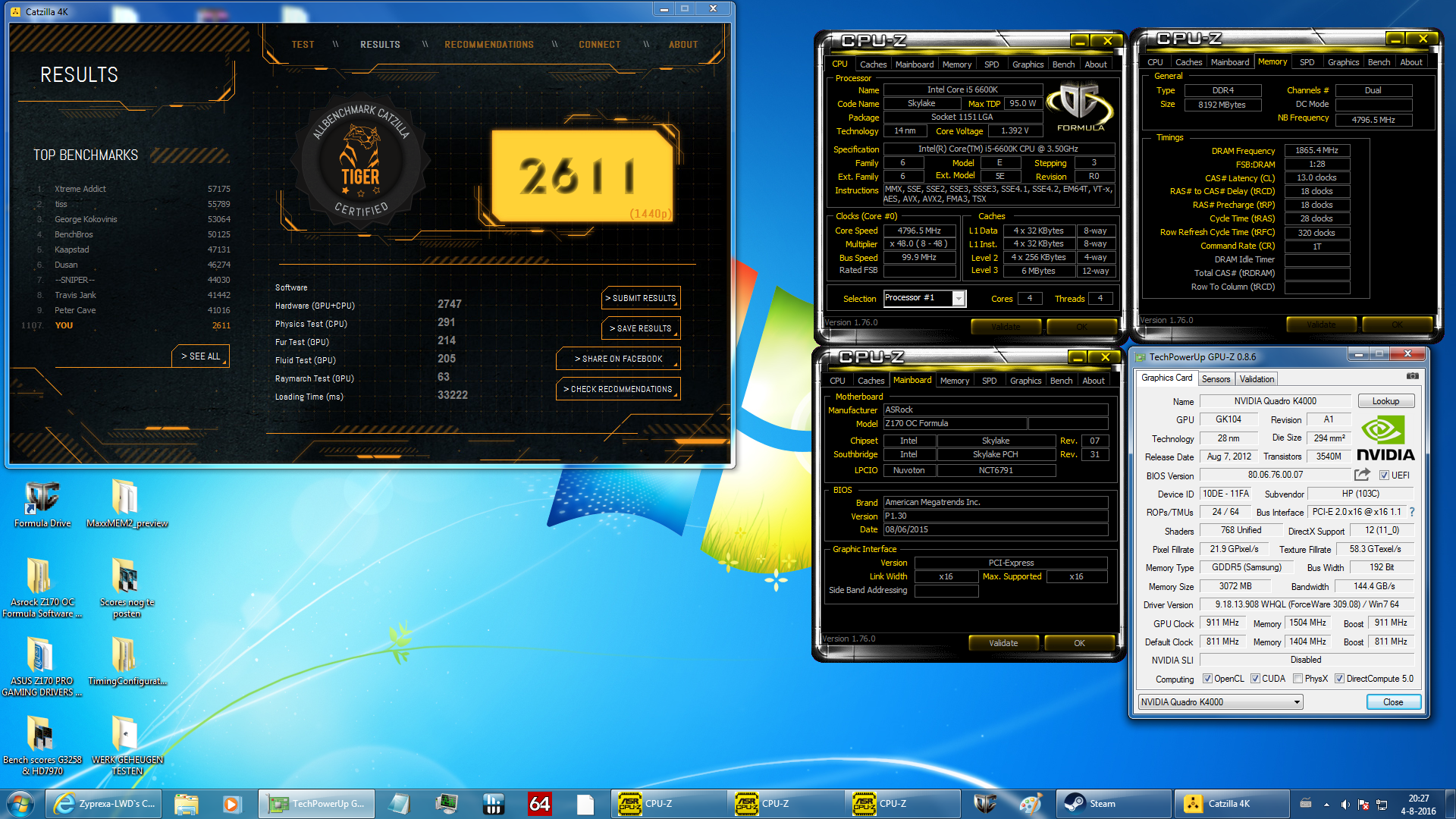
Task: Open Caches tab in CPU-Z processor window
Action: (873, 64)
